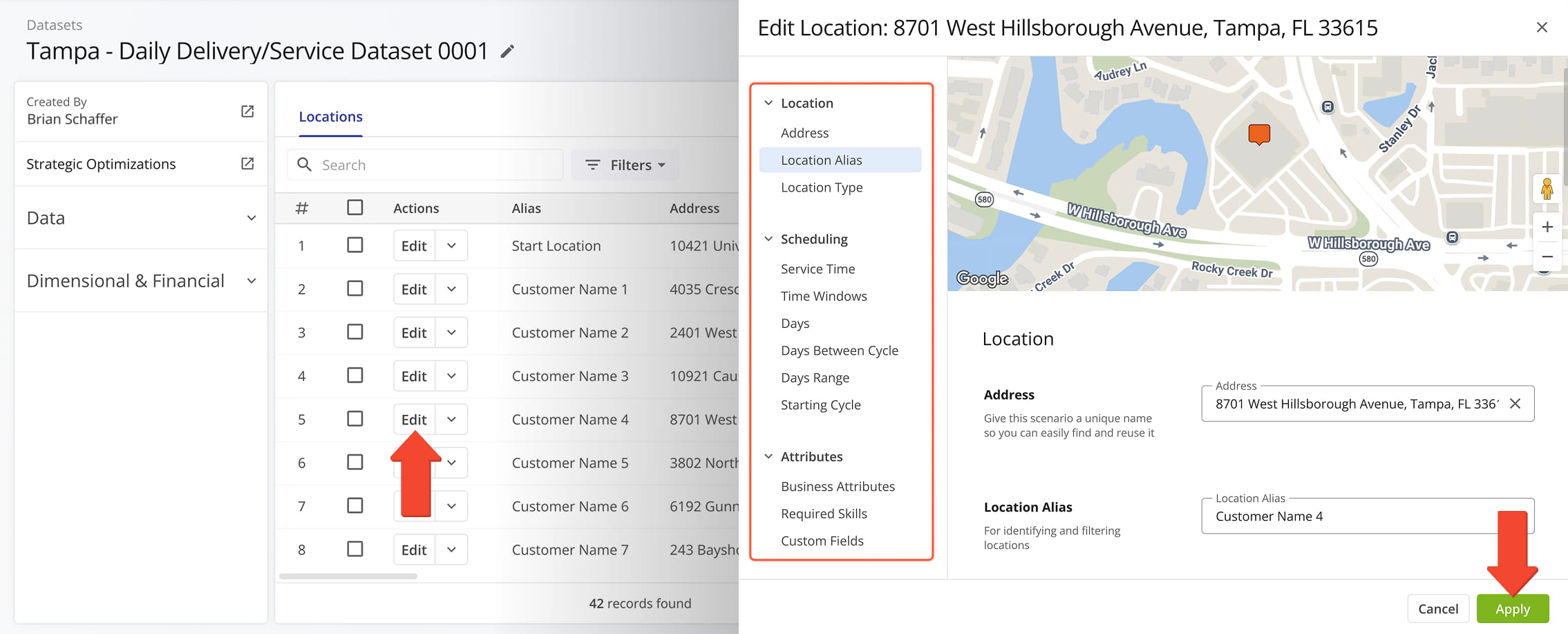This screenshot has height=634, width=1568.
Task: Open the Created By external link icon
Action: (x=247, y=111)
